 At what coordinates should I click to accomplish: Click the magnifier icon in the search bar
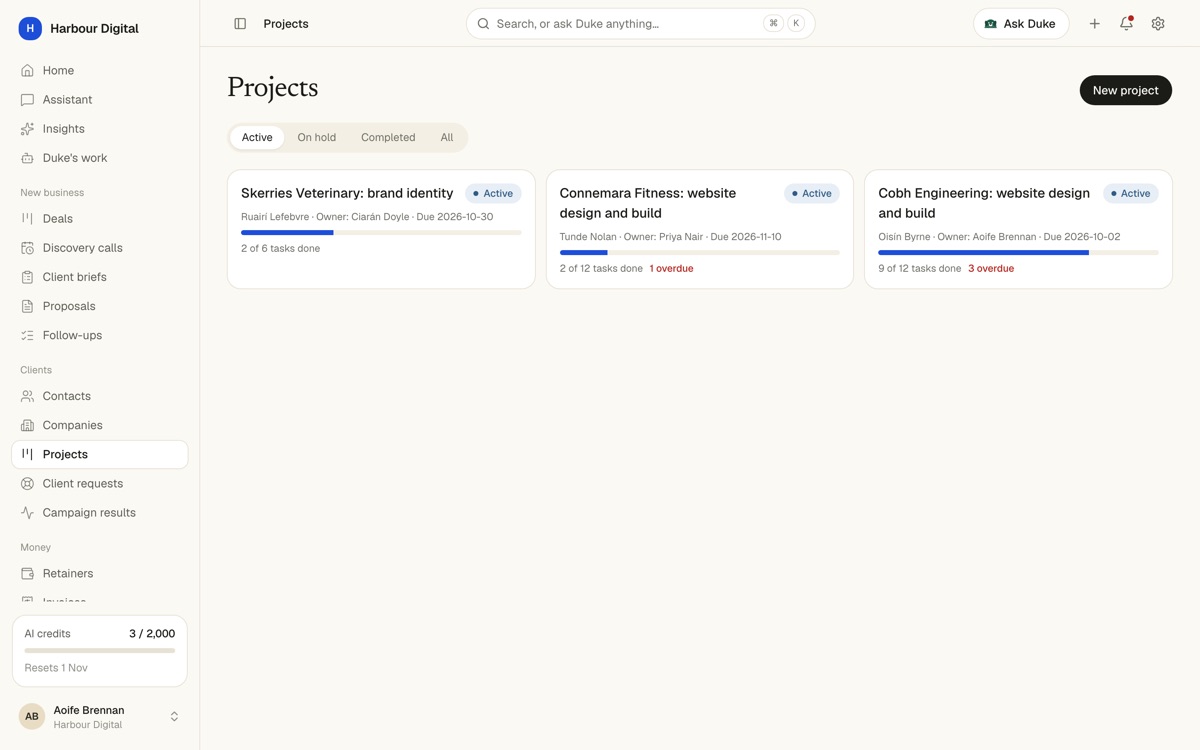[x=483, y=24]
